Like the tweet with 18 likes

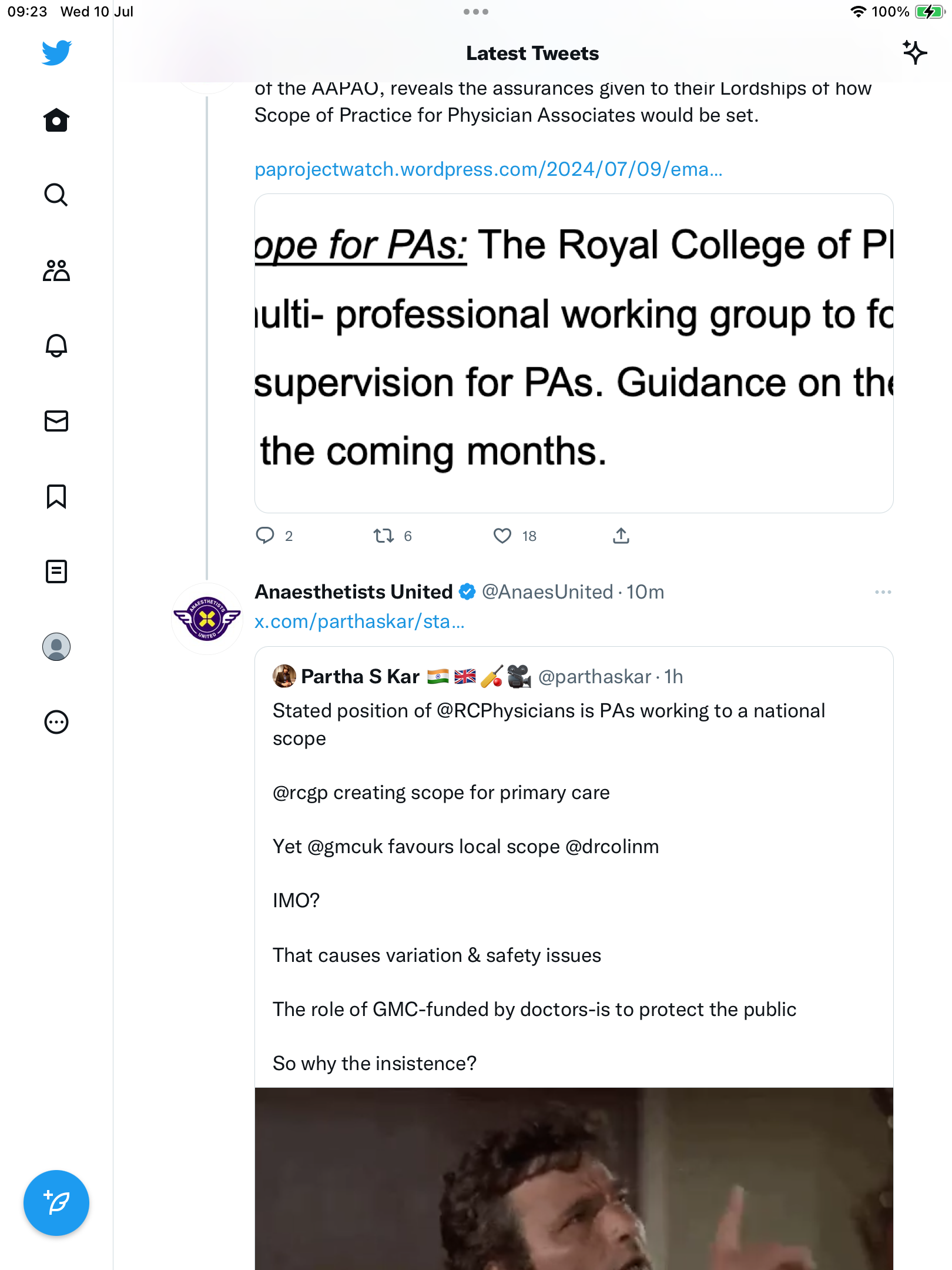502,536
